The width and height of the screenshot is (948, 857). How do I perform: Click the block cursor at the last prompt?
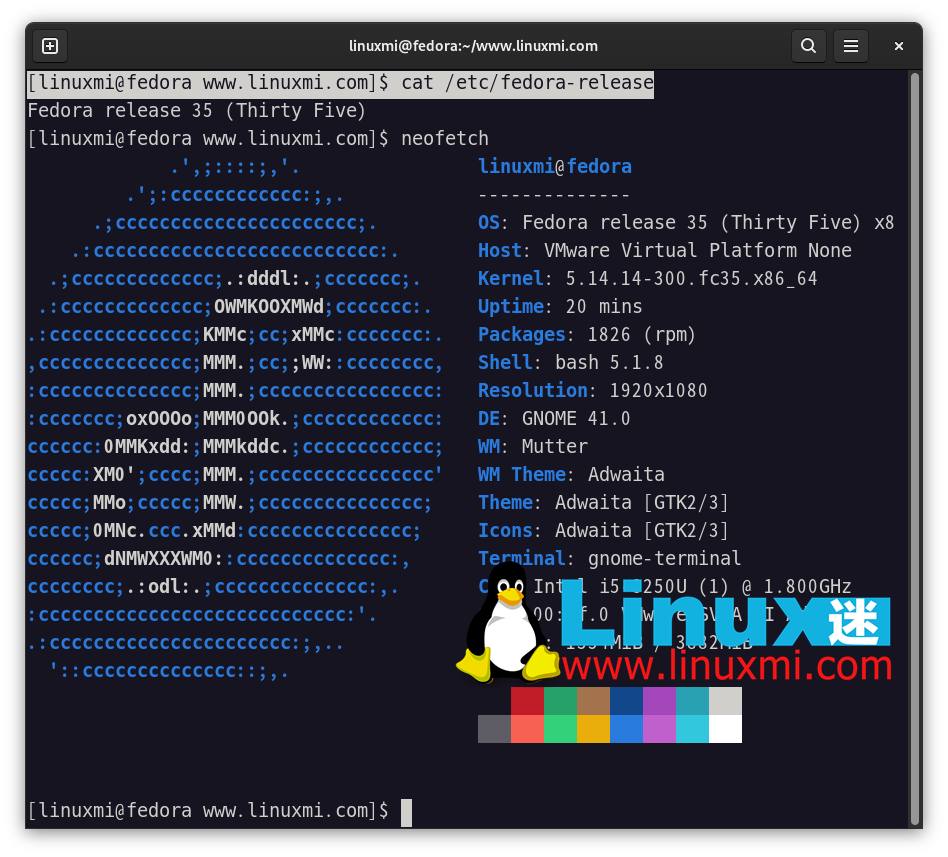406,812
